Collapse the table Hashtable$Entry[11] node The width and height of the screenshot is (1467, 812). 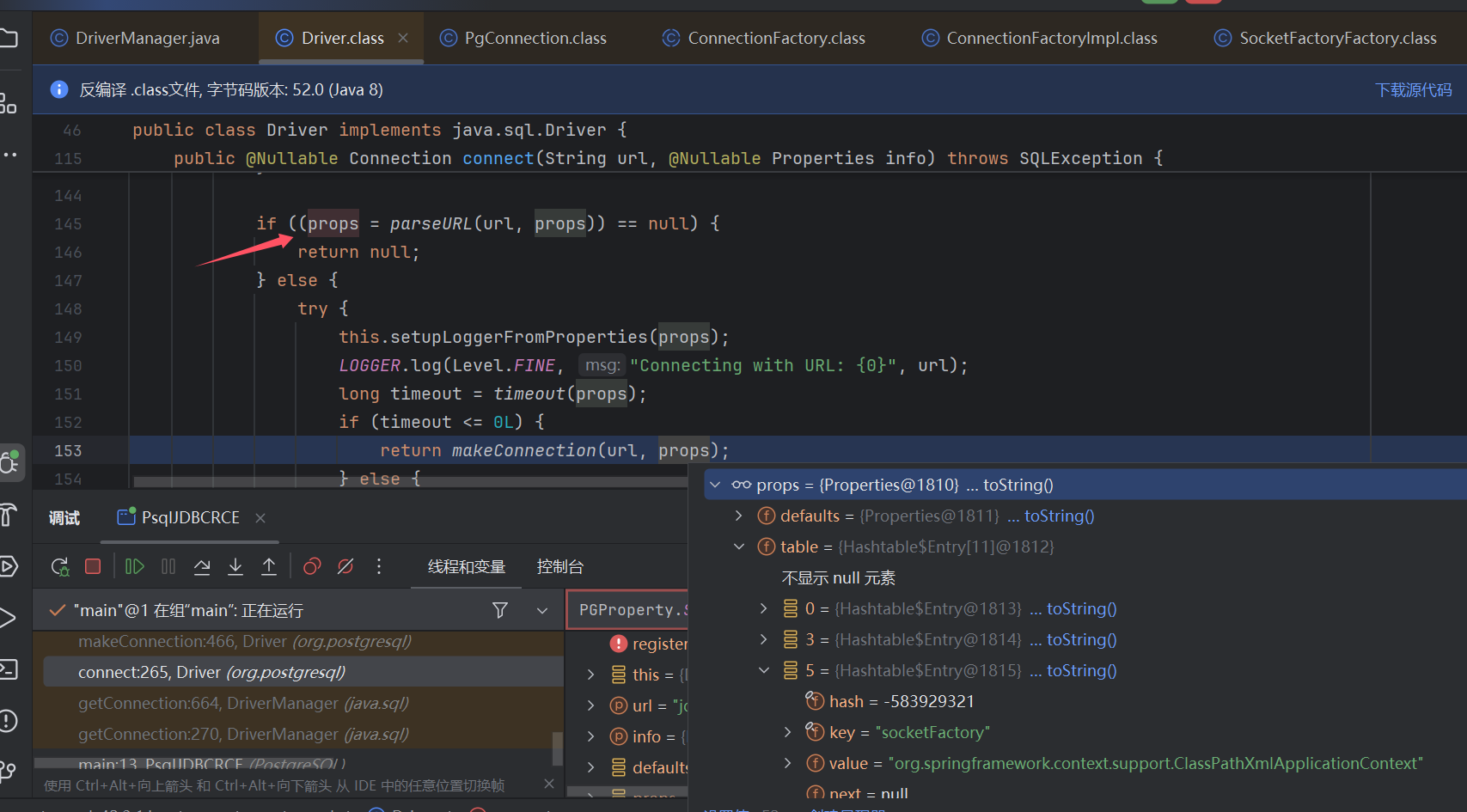pyautogui.click(x=739, y=546)
